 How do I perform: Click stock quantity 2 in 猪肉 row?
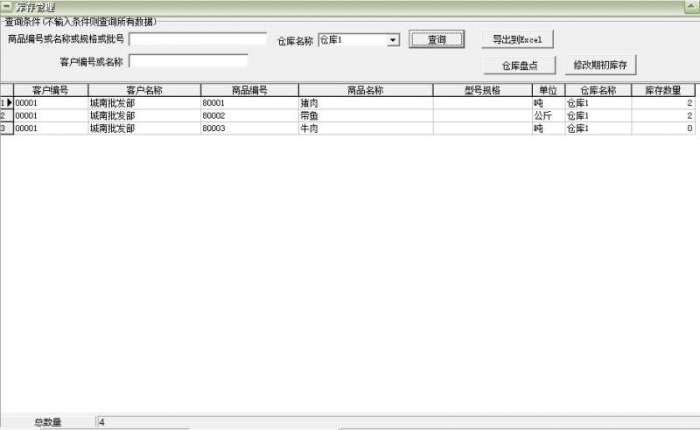[663, 103]
